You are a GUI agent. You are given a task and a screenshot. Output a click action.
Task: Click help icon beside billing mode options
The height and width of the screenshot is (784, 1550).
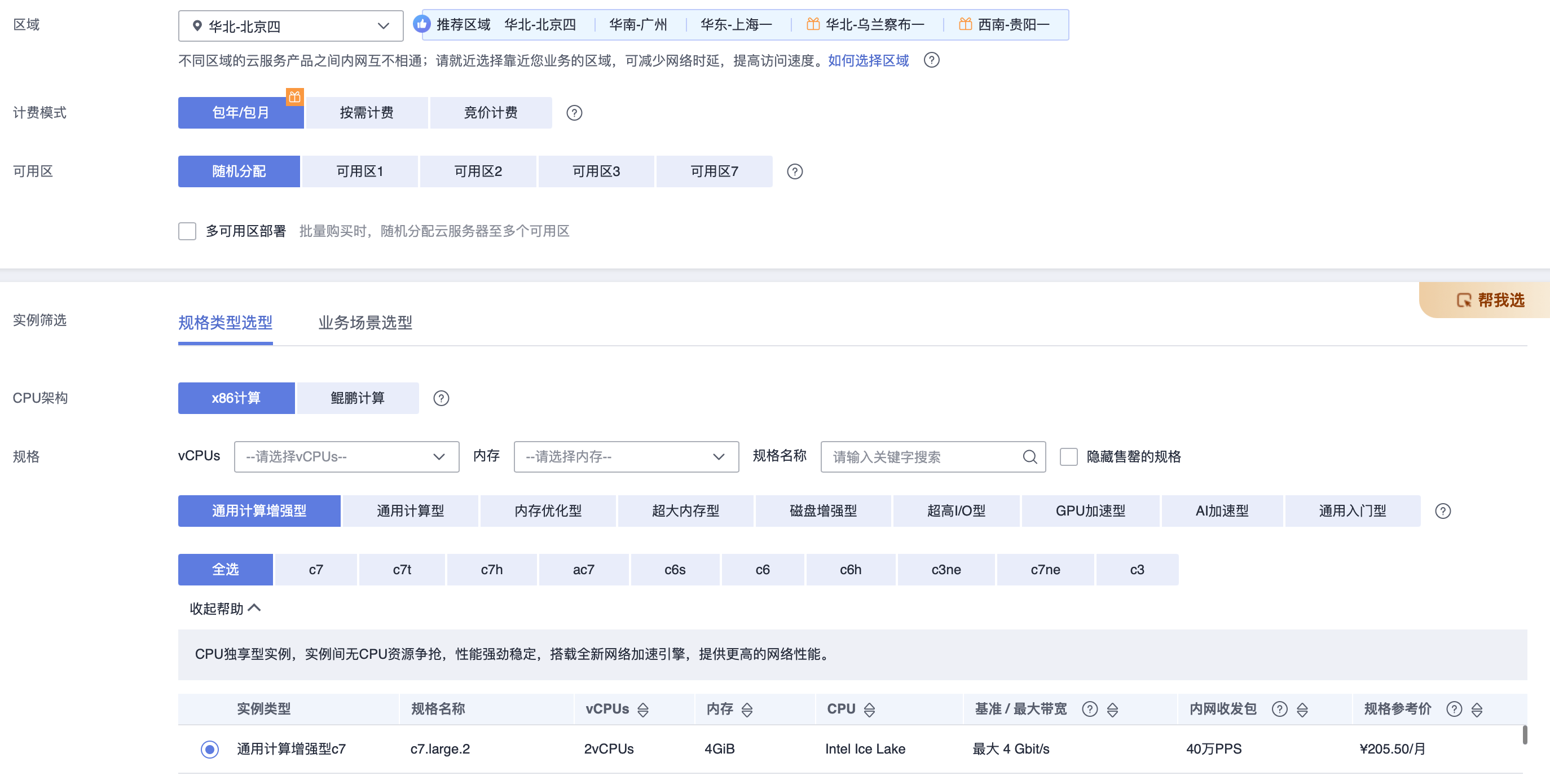click(x=574, y=112)
